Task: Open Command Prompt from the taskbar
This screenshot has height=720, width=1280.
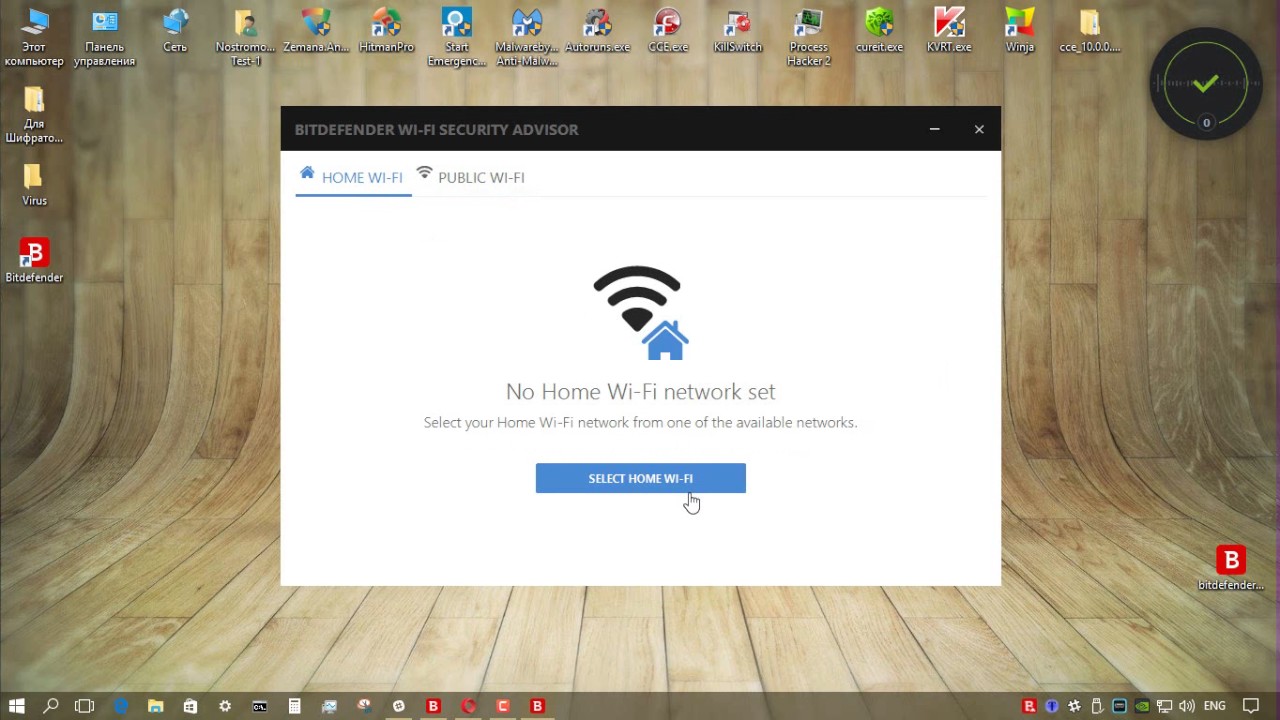Action: pos(260,706)
